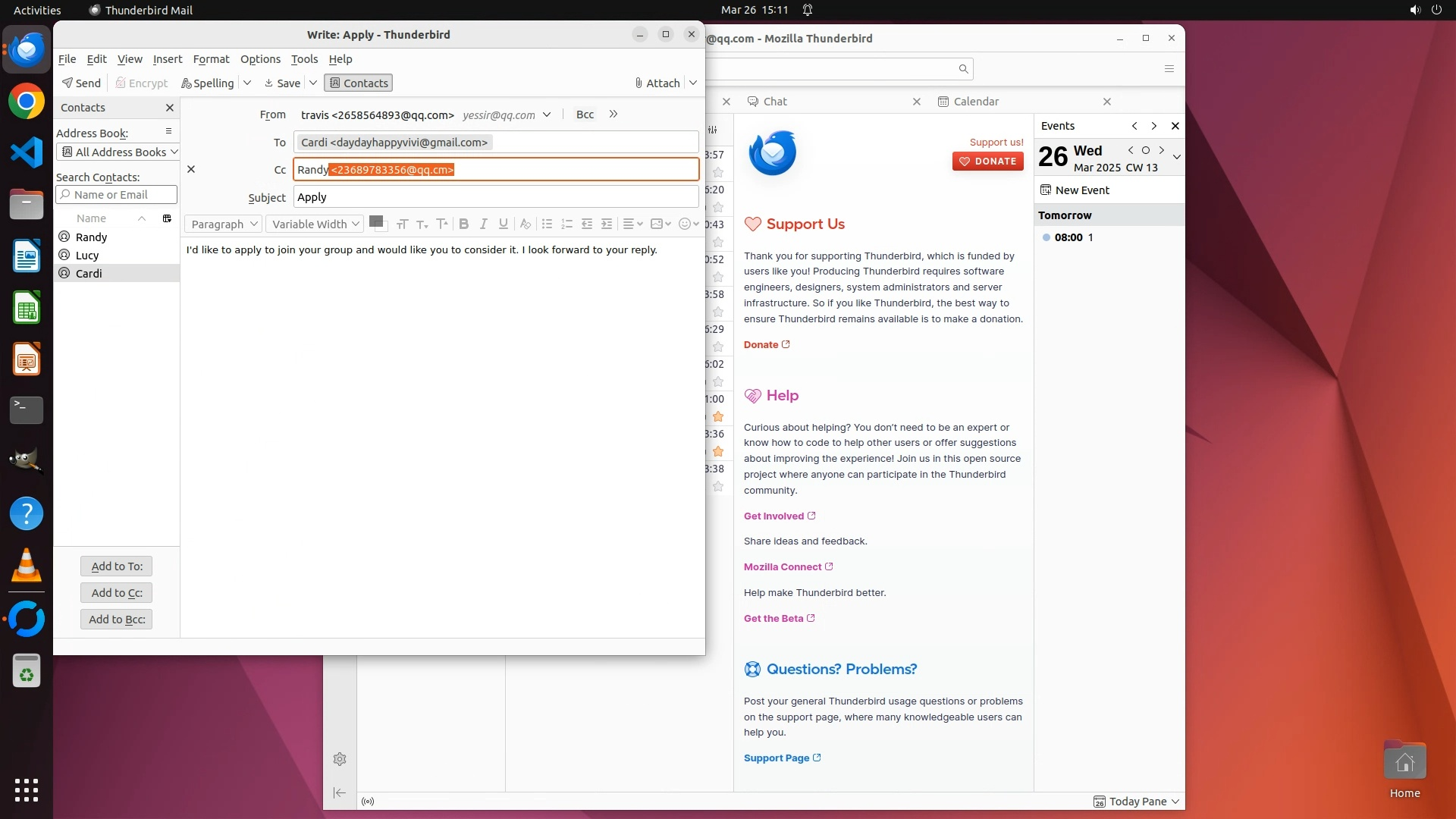Click the Attach paperclip button

pos(657,83)
